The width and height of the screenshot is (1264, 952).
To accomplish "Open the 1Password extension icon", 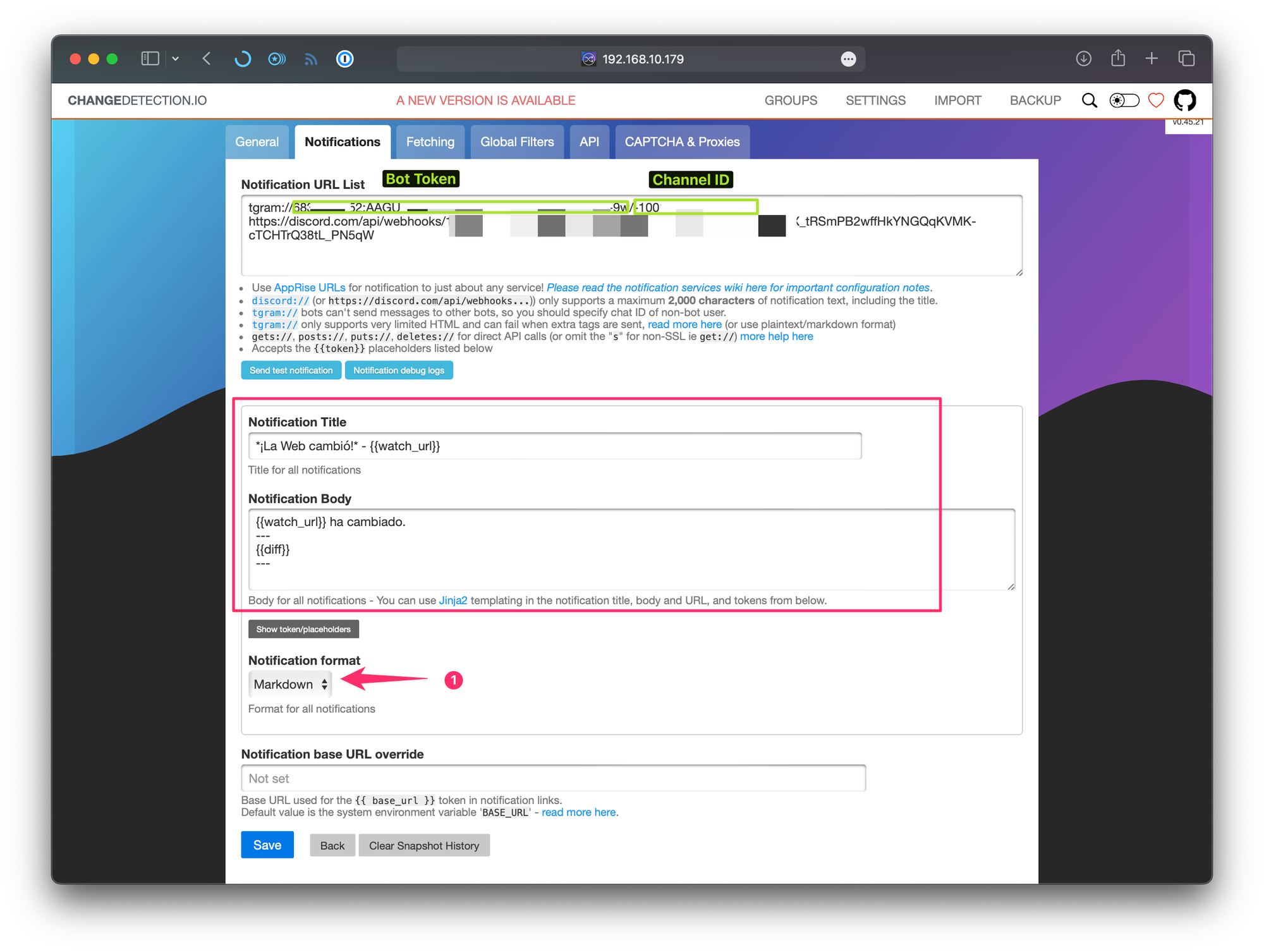I will pyautogui.click(x=344, y=59).
